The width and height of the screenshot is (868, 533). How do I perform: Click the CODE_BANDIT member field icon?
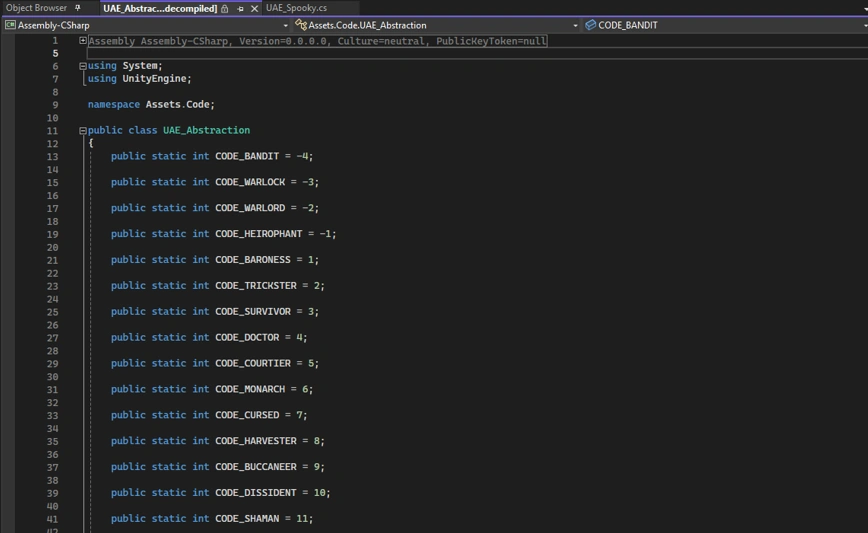click(x=590, y=25)
